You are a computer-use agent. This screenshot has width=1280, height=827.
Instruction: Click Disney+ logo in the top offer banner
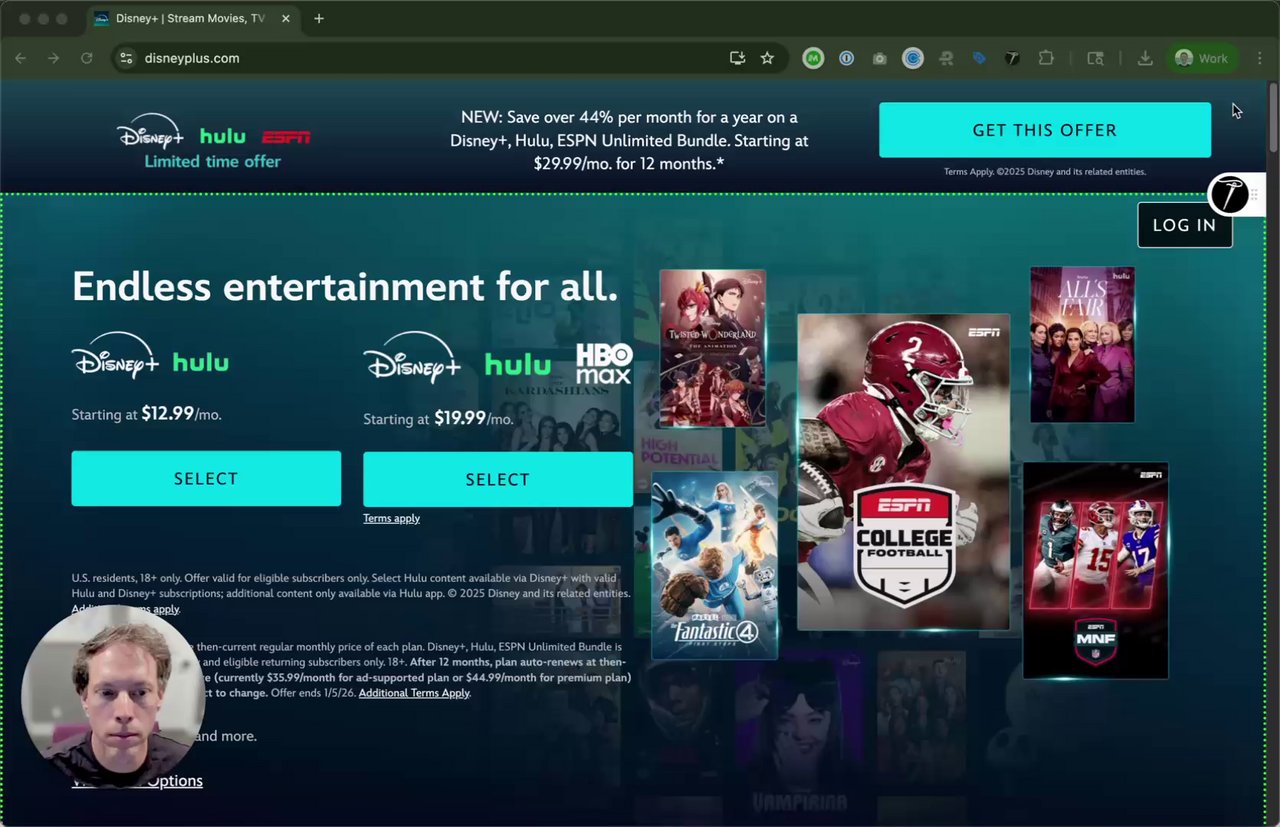(x=150, y=133)
